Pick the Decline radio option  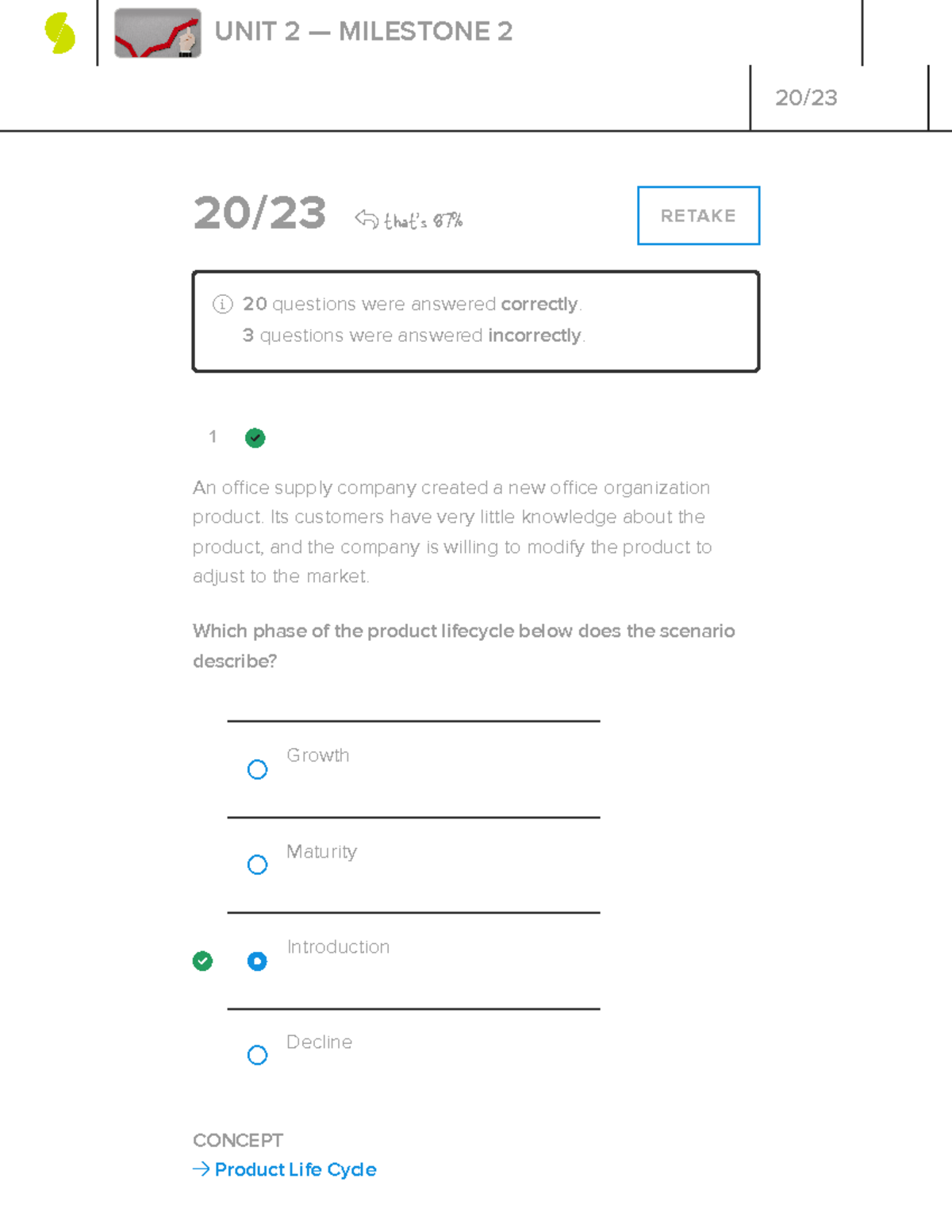(x=257, y=1055)
